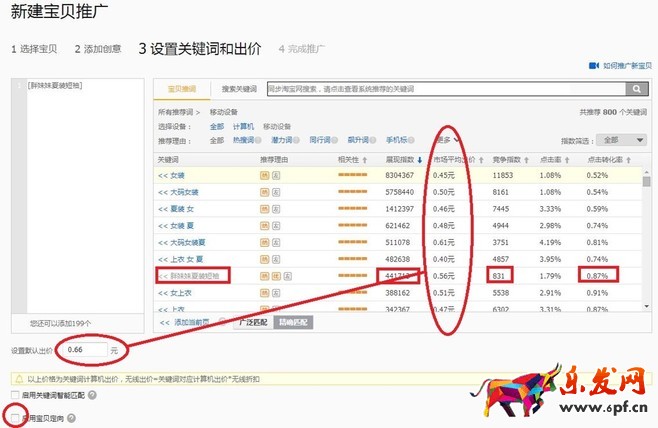The height and width of the screenshot is (428, 658).
Task: Tick the 启用宝贝定向 checkbox
Action: pos(13,415)
